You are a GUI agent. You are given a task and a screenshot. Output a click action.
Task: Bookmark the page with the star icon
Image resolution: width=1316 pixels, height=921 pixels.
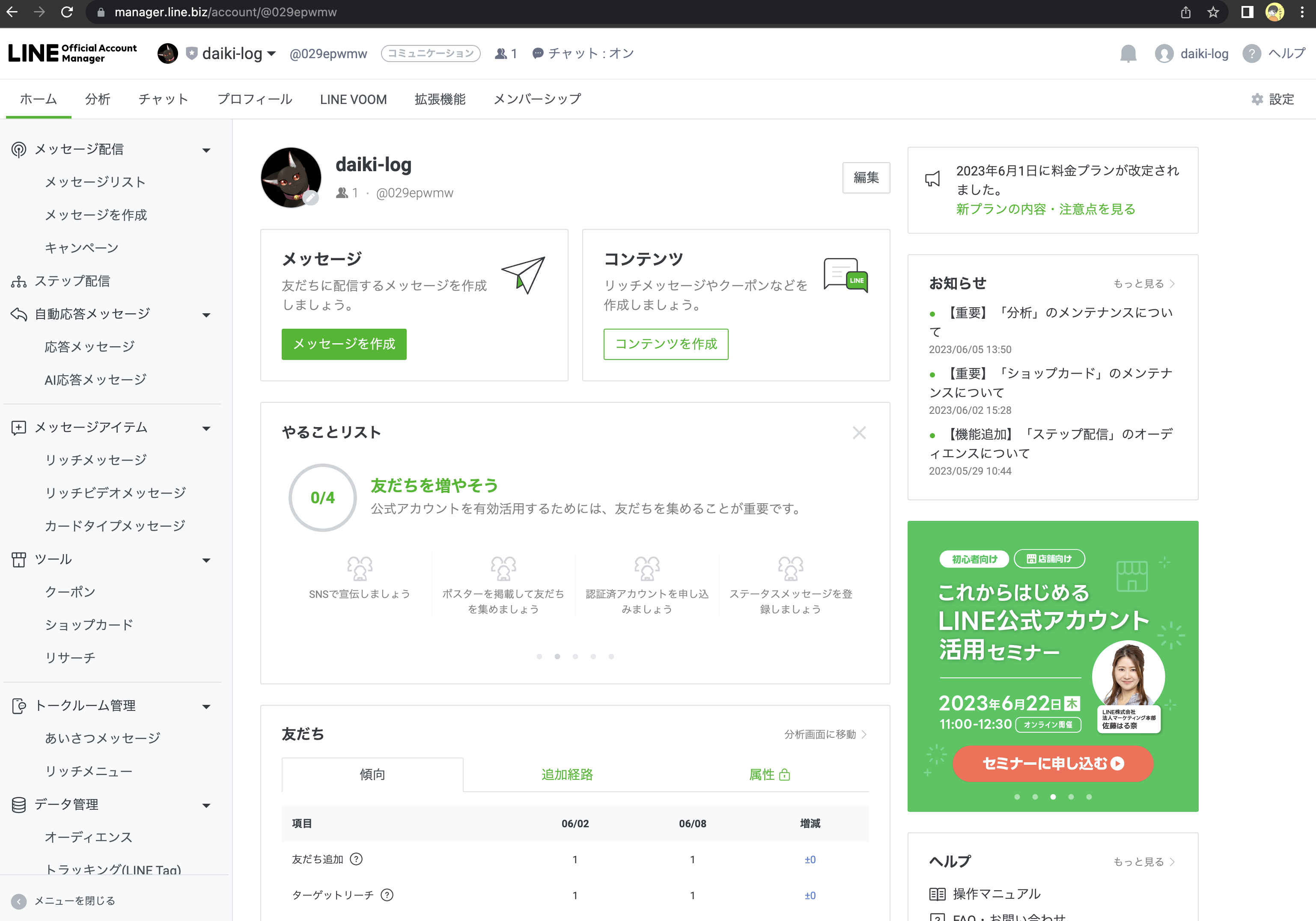tap(1213, 12)
